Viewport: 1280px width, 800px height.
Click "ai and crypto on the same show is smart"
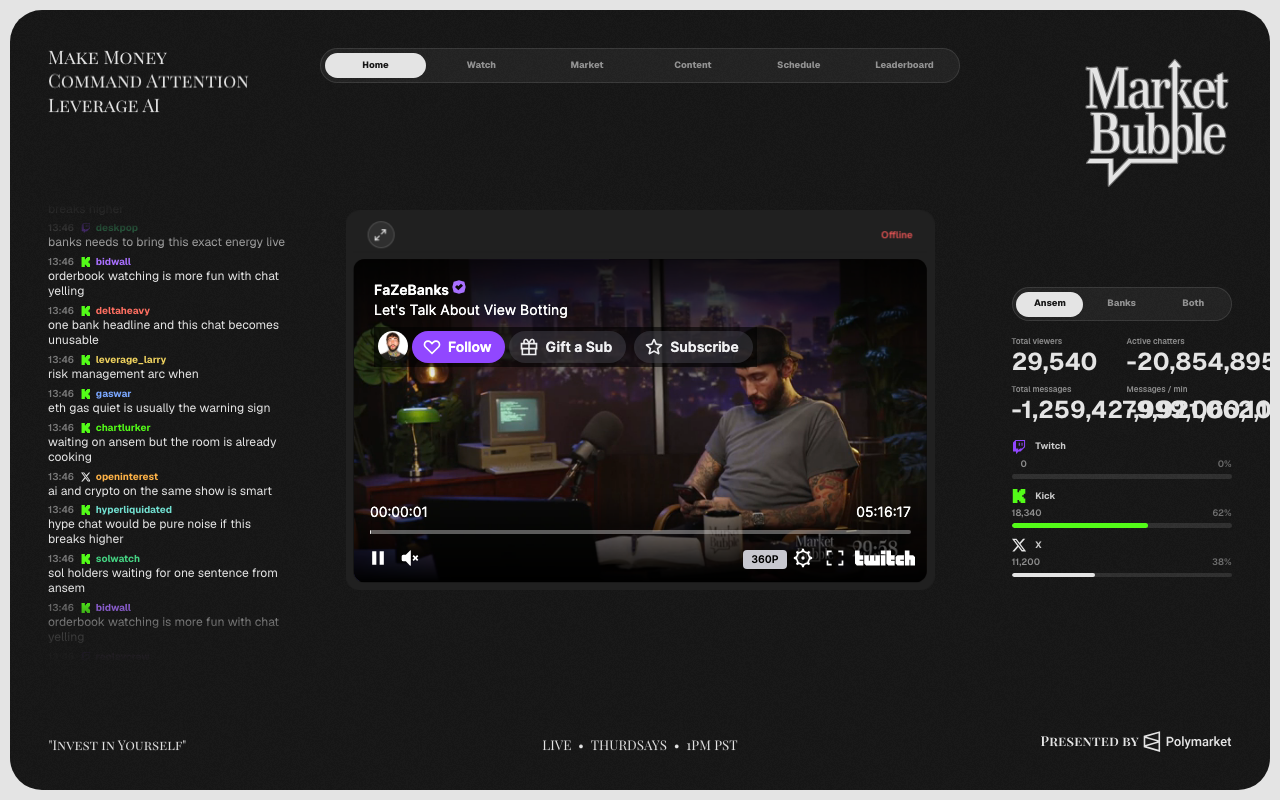point(160,491)
